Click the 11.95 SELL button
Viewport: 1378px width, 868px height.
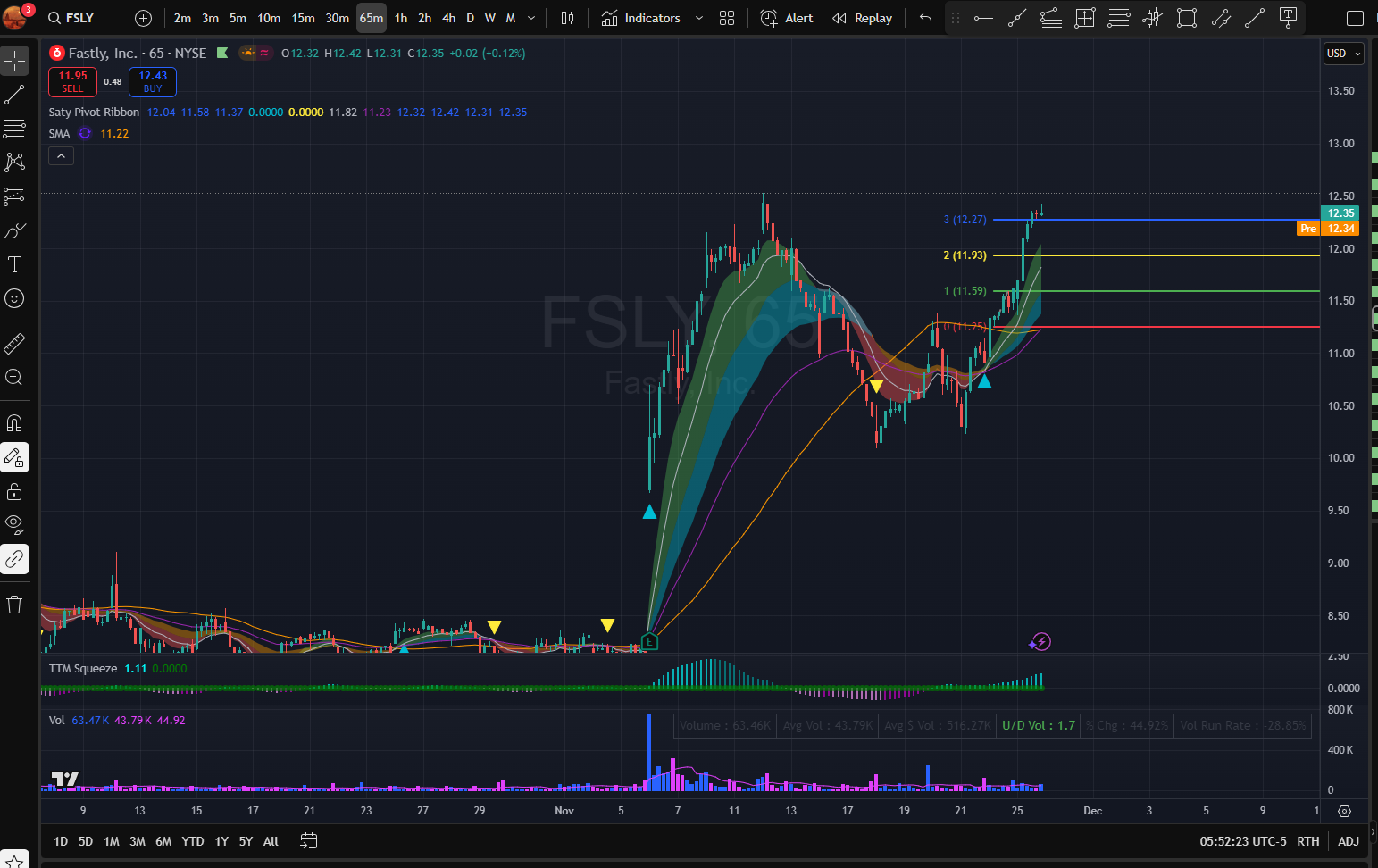[72, 81]
